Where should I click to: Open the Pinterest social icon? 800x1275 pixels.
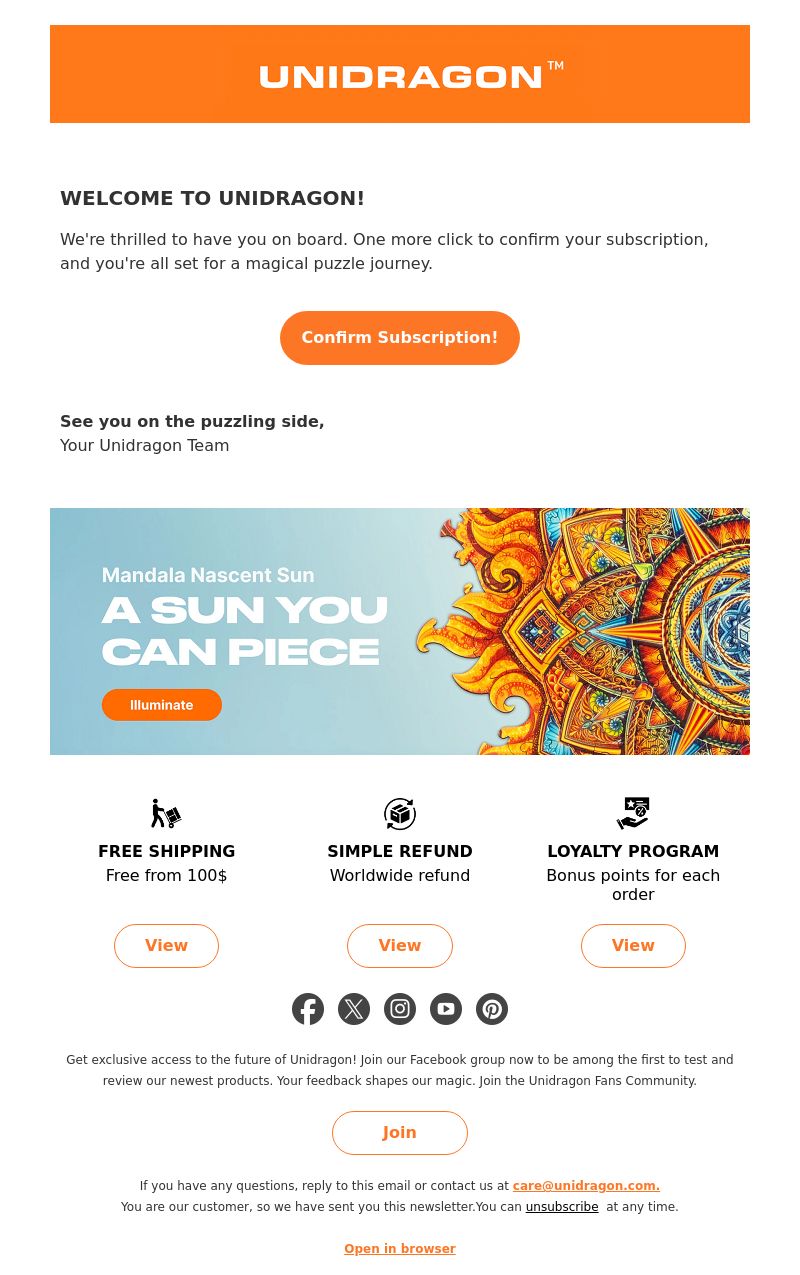coord(492,1009)
